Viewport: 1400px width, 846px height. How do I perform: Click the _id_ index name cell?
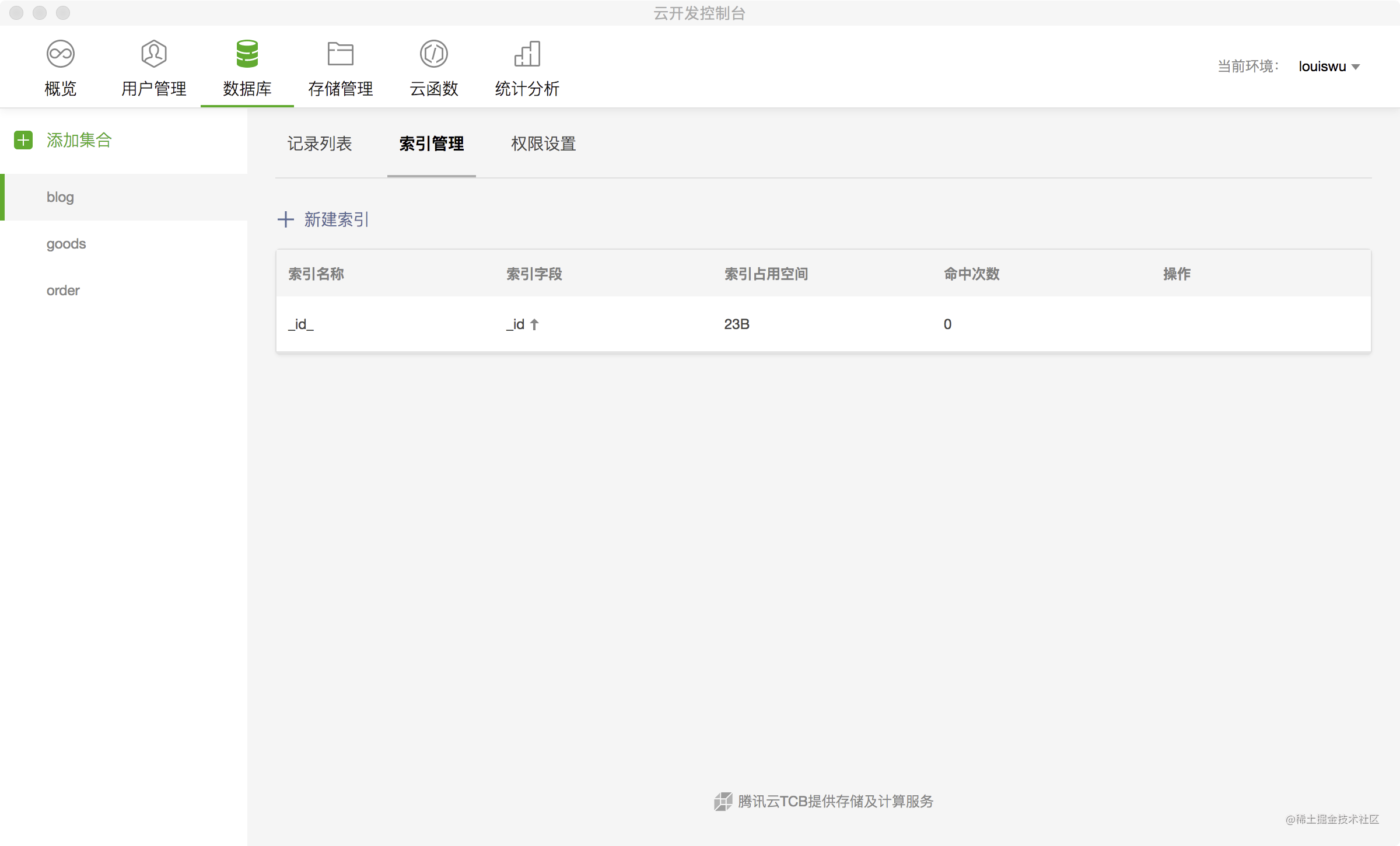pyautogui.click(x=301, y=324)
